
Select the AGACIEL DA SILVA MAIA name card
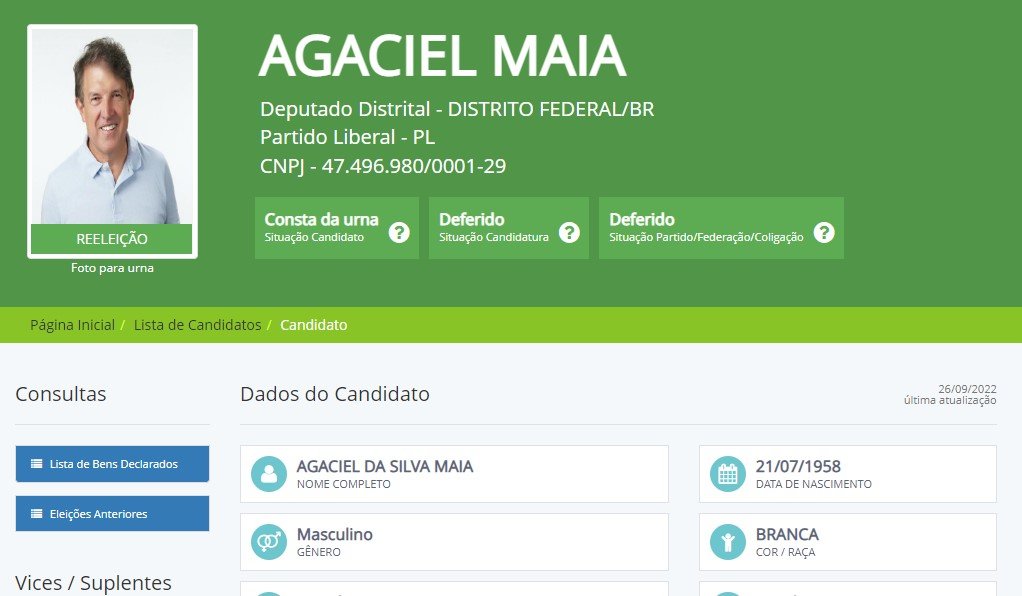[454, 474]
